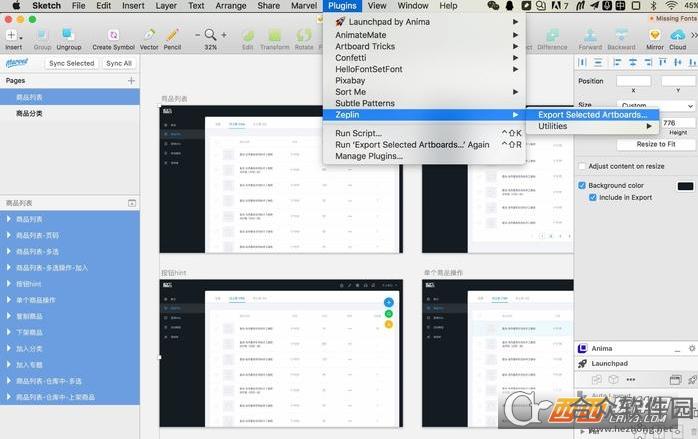Add a new page with plus icon
The width and height of the screenshot is (698, 439).
click(131, 81)
